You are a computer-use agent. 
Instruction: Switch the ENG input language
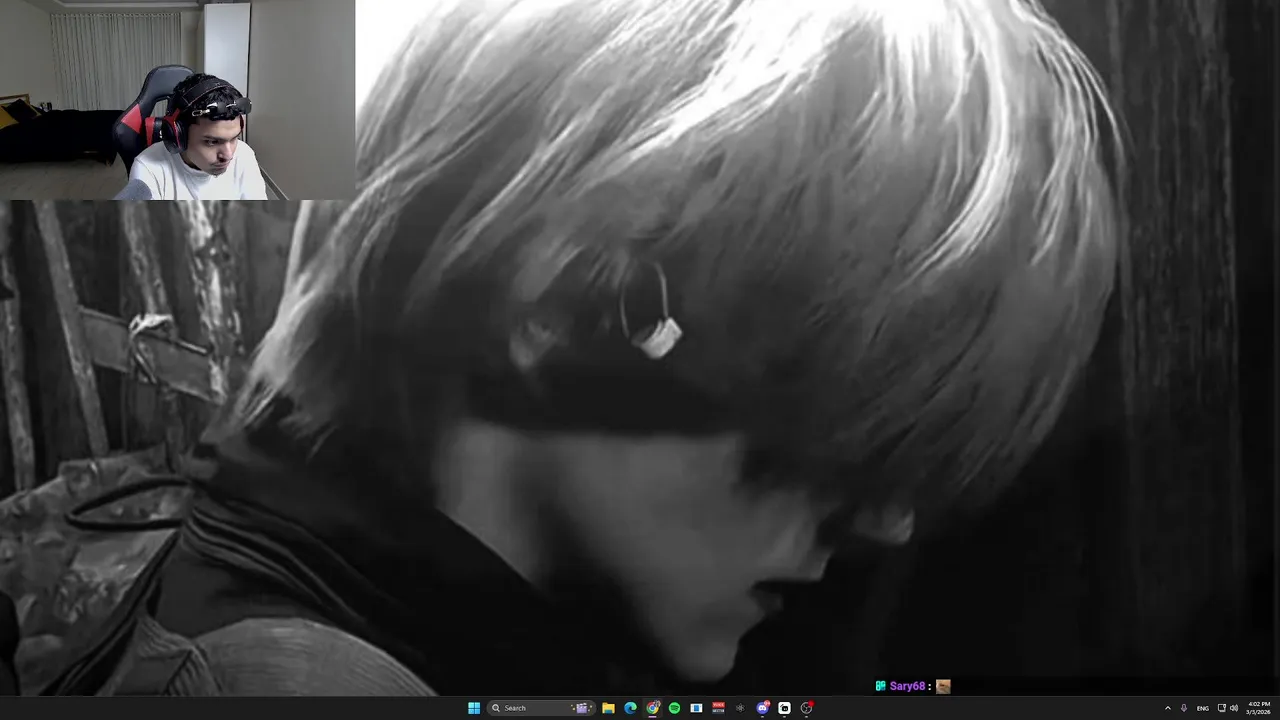click(1203, 708)
